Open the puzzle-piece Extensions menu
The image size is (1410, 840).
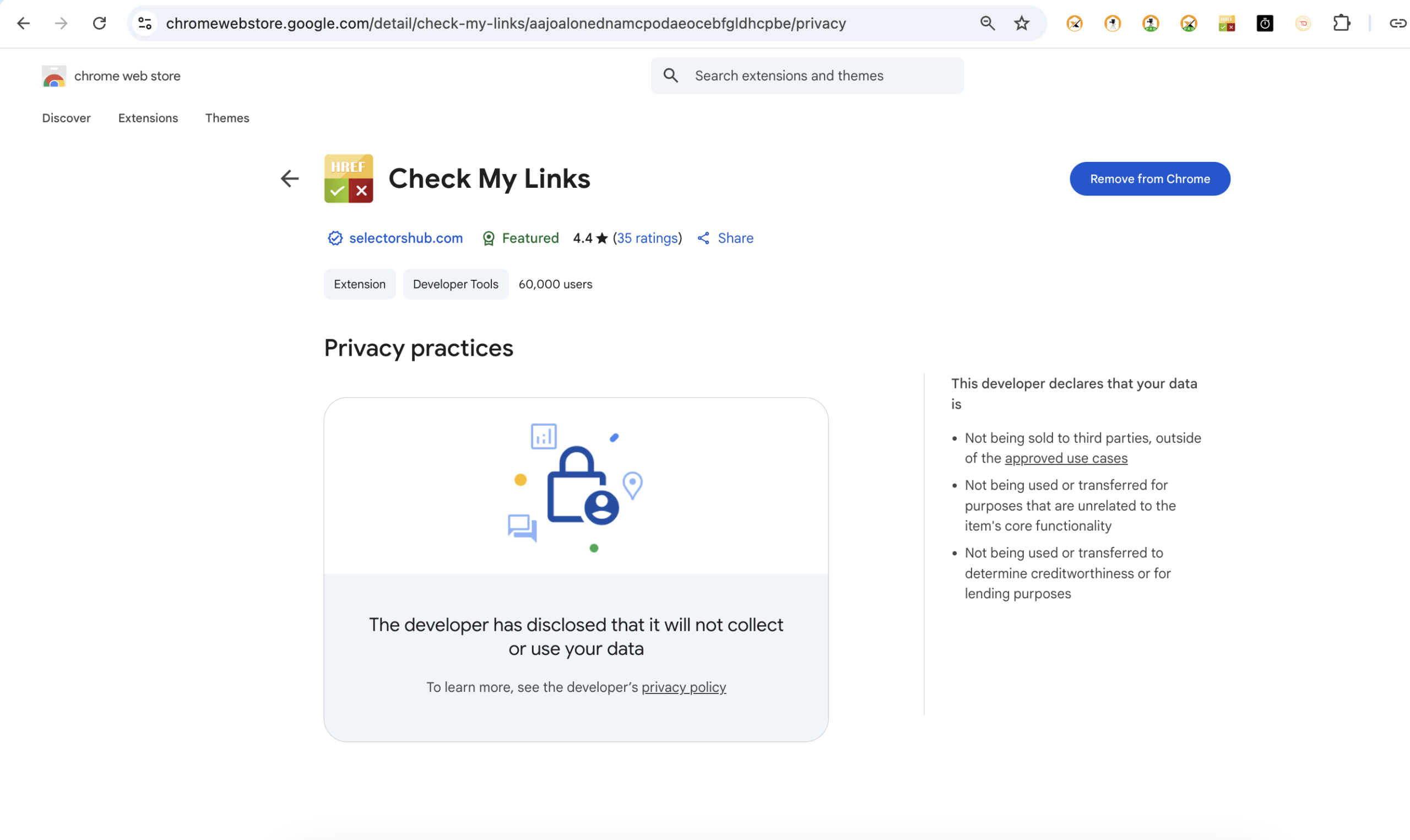pyautogui.click(x=1341, y=23)
